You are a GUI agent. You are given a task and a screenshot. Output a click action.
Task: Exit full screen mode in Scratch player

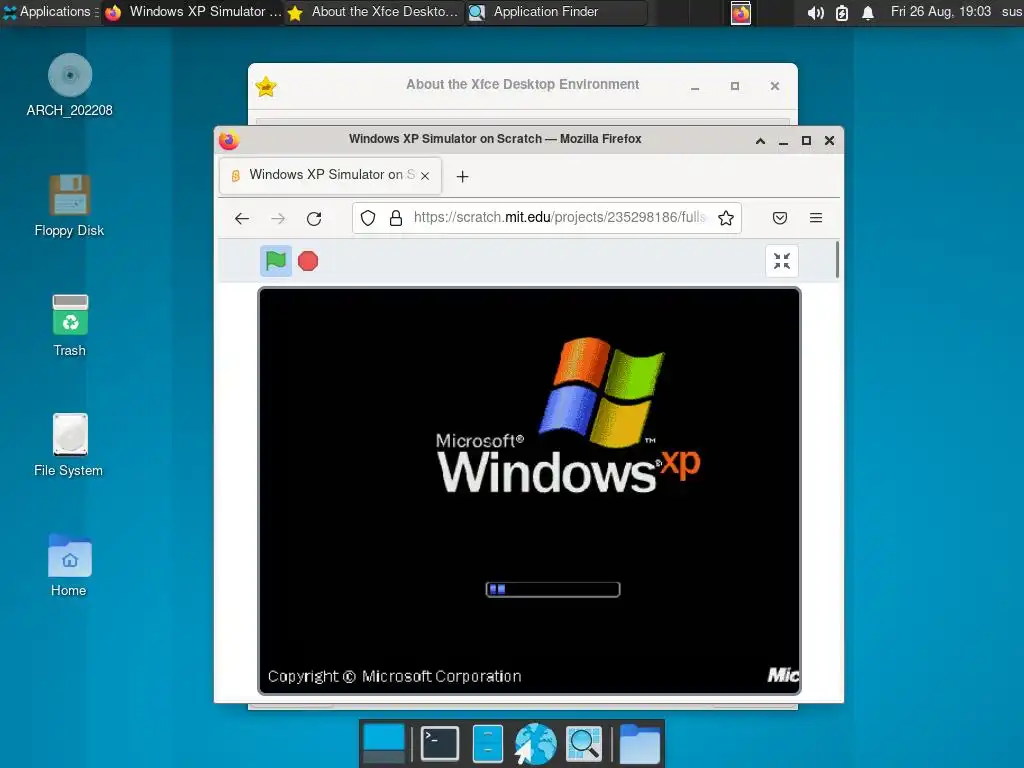(x=782, y=261)
